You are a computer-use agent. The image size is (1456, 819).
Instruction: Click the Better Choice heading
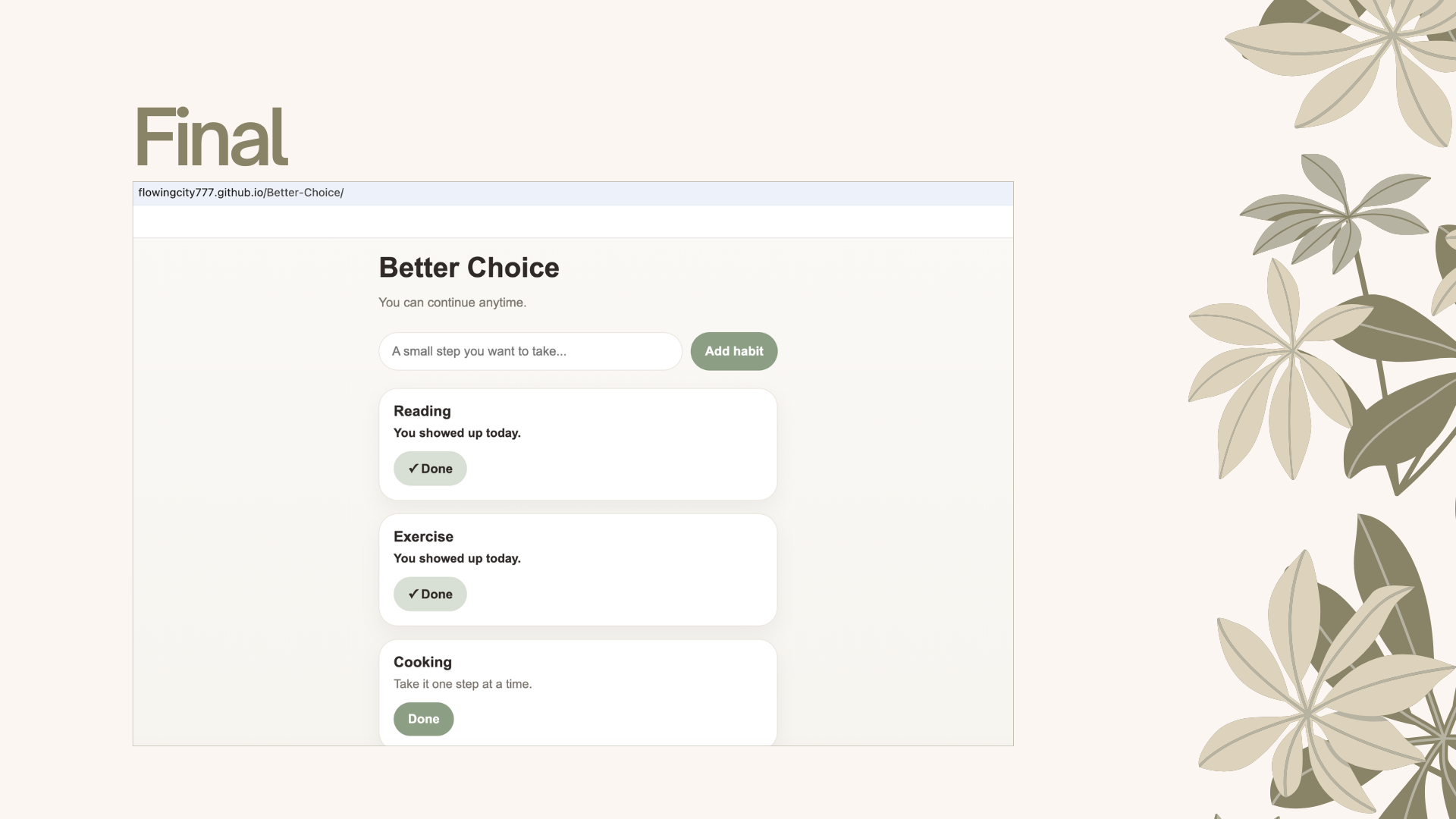[x=469, y=268]
